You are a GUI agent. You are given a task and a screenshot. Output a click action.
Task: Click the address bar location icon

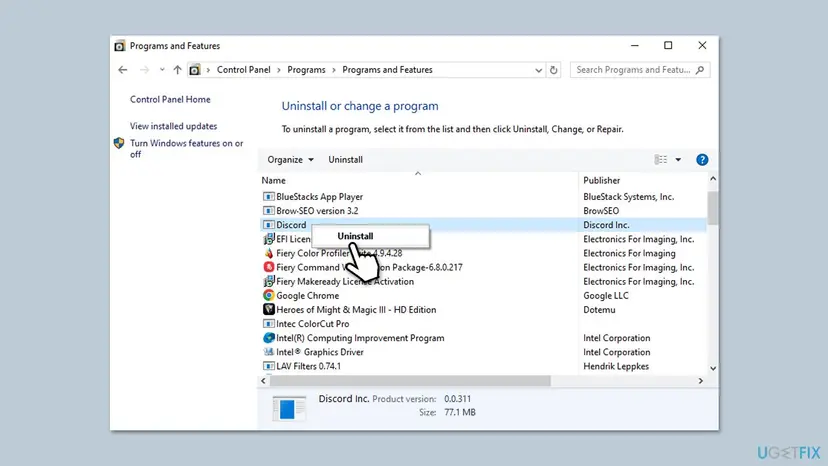pos(195,70)
